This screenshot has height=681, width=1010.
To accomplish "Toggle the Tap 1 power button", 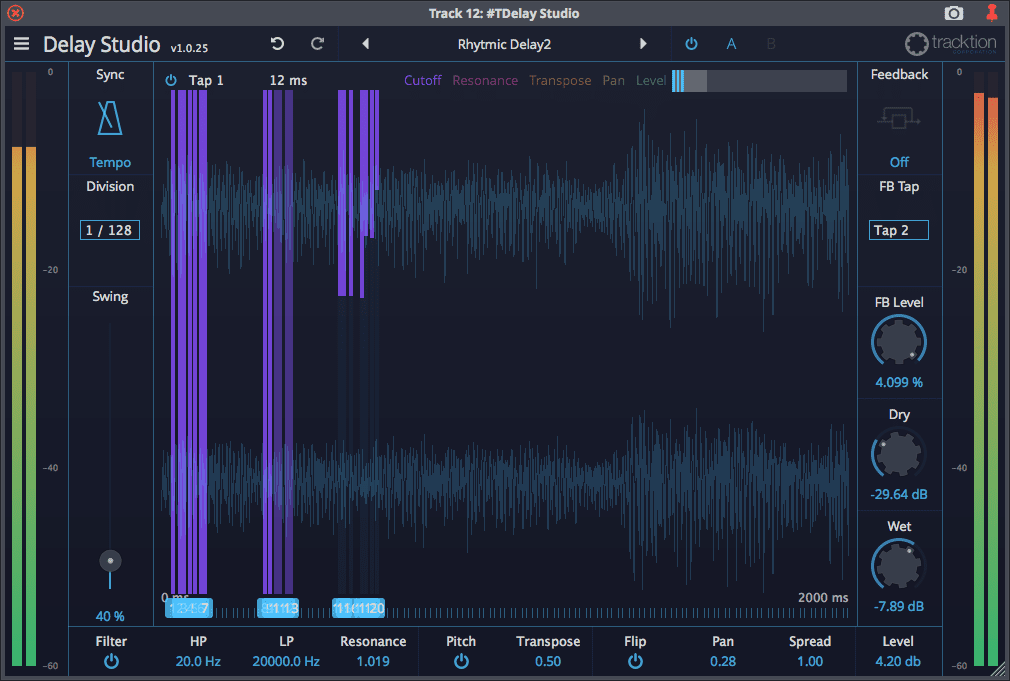I will (x=171, y=80).
